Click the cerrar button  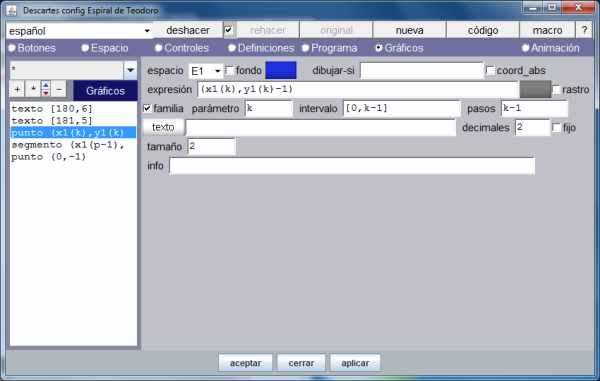point(301,363)
